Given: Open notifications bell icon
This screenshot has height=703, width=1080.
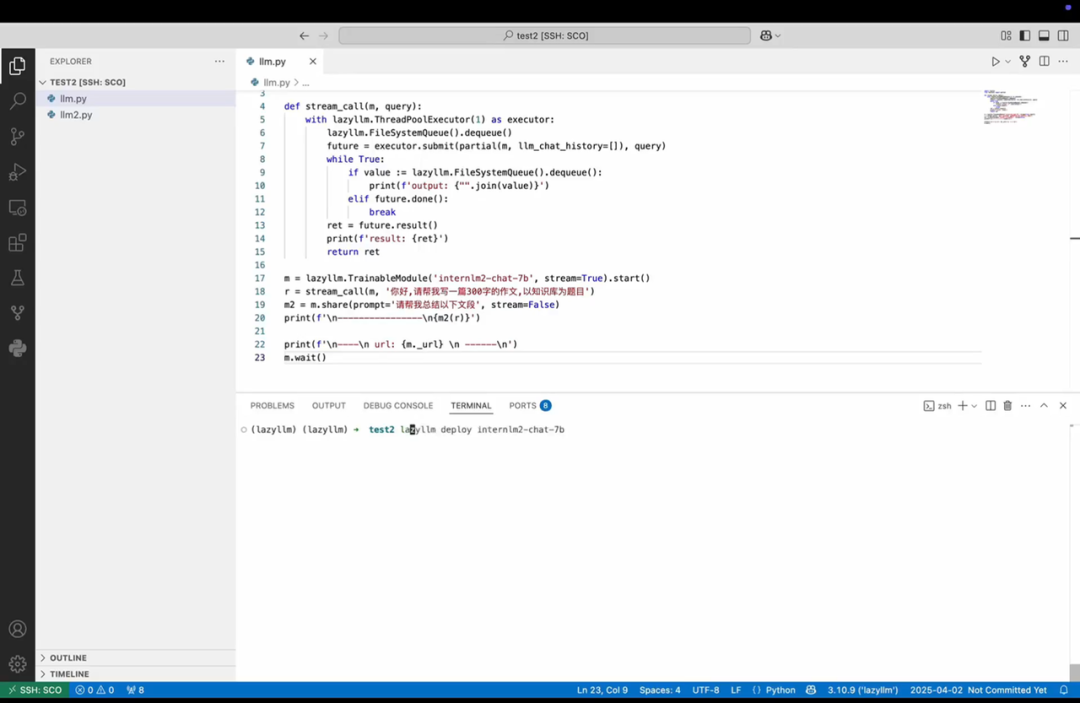Looking at the screenshot, I should tap(1063, 690).
